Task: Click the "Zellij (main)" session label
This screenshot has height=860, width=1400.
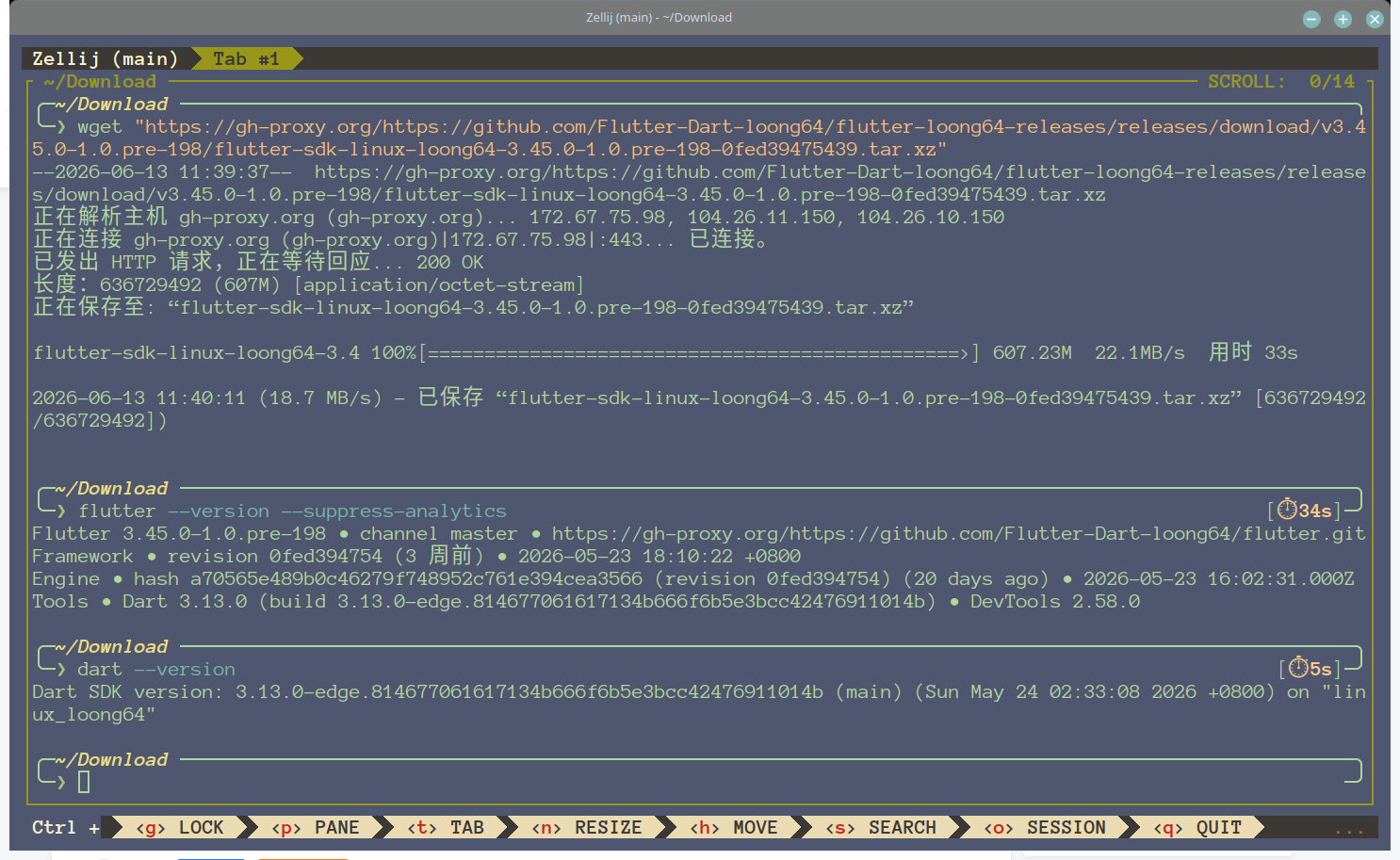Action: tap(106, 58)
